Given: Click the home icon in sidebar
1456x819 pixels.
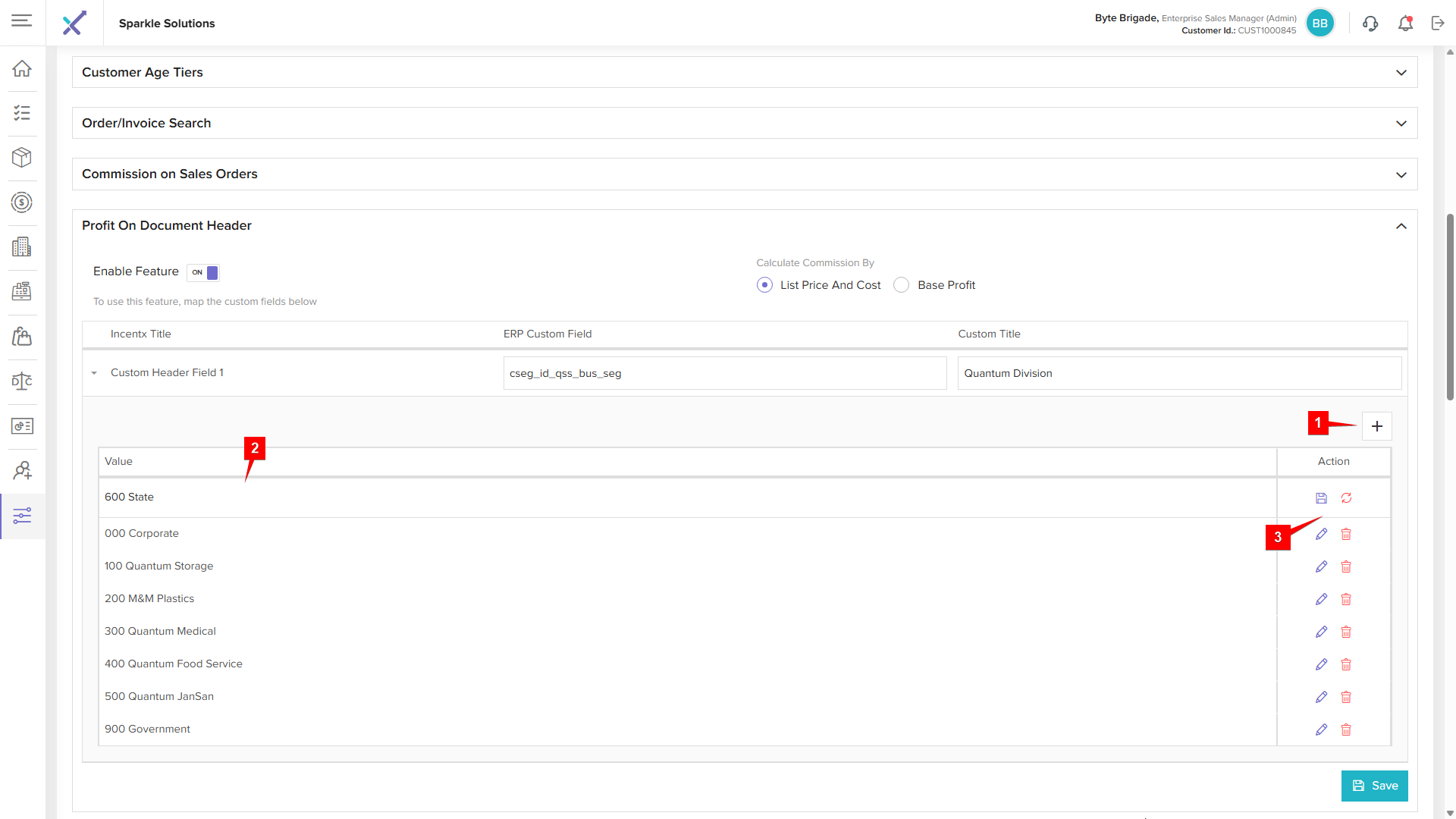Looking at the screenshot, I should pyautogui.click(x=22, y=68).
